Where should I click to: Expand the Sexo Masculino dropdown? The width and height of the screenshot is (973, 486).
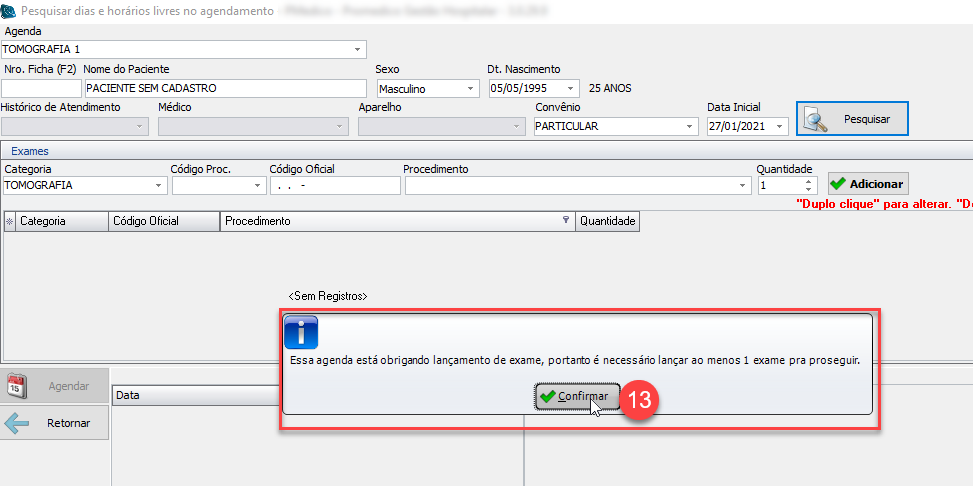click(x=470, y=88)
